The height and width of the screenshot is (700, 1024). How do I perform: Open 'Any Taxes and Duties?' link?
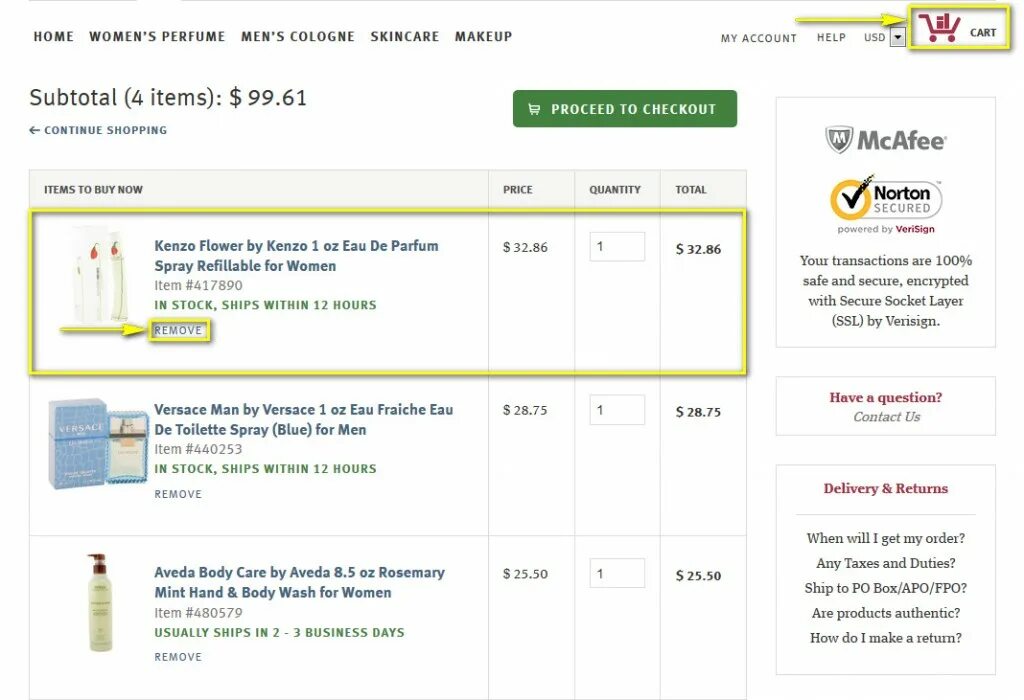[x=886, y=563]
